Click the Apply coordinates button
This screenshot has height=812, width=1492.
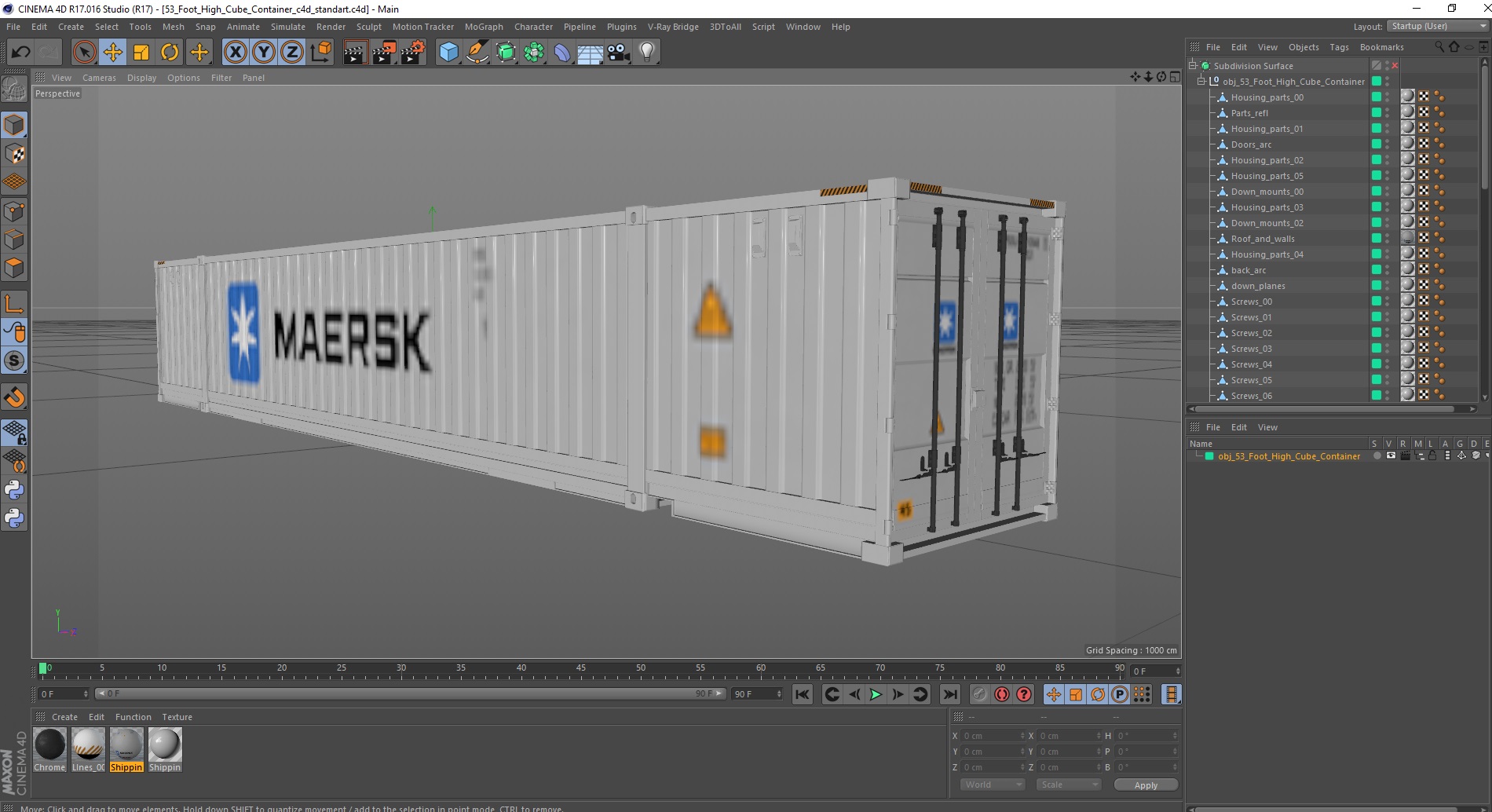pyautogui.click(x=1146, y=785)
